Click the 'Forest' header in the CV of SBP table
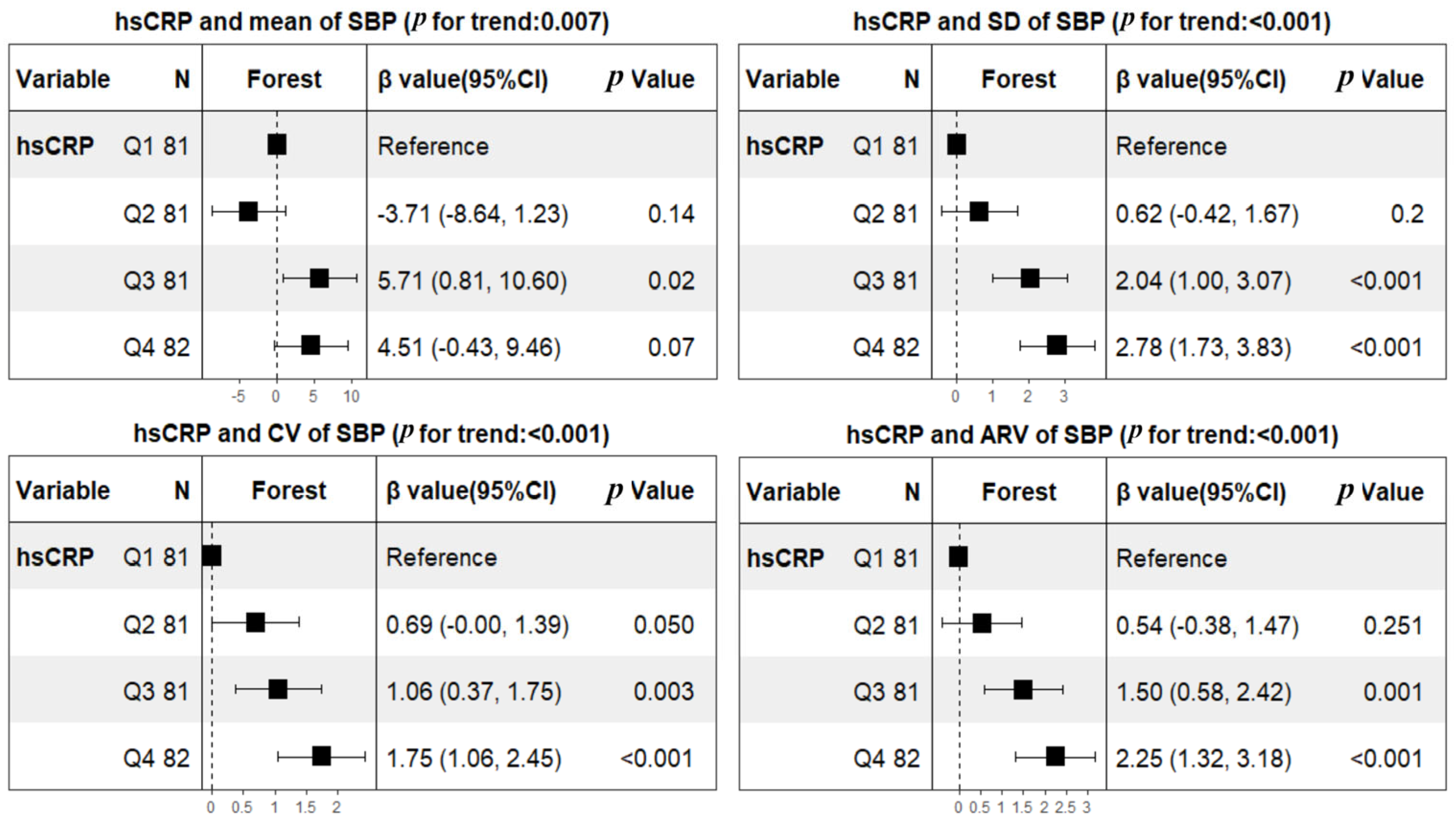Screen dimensions: 1456x827 click(x=289, y=491)
